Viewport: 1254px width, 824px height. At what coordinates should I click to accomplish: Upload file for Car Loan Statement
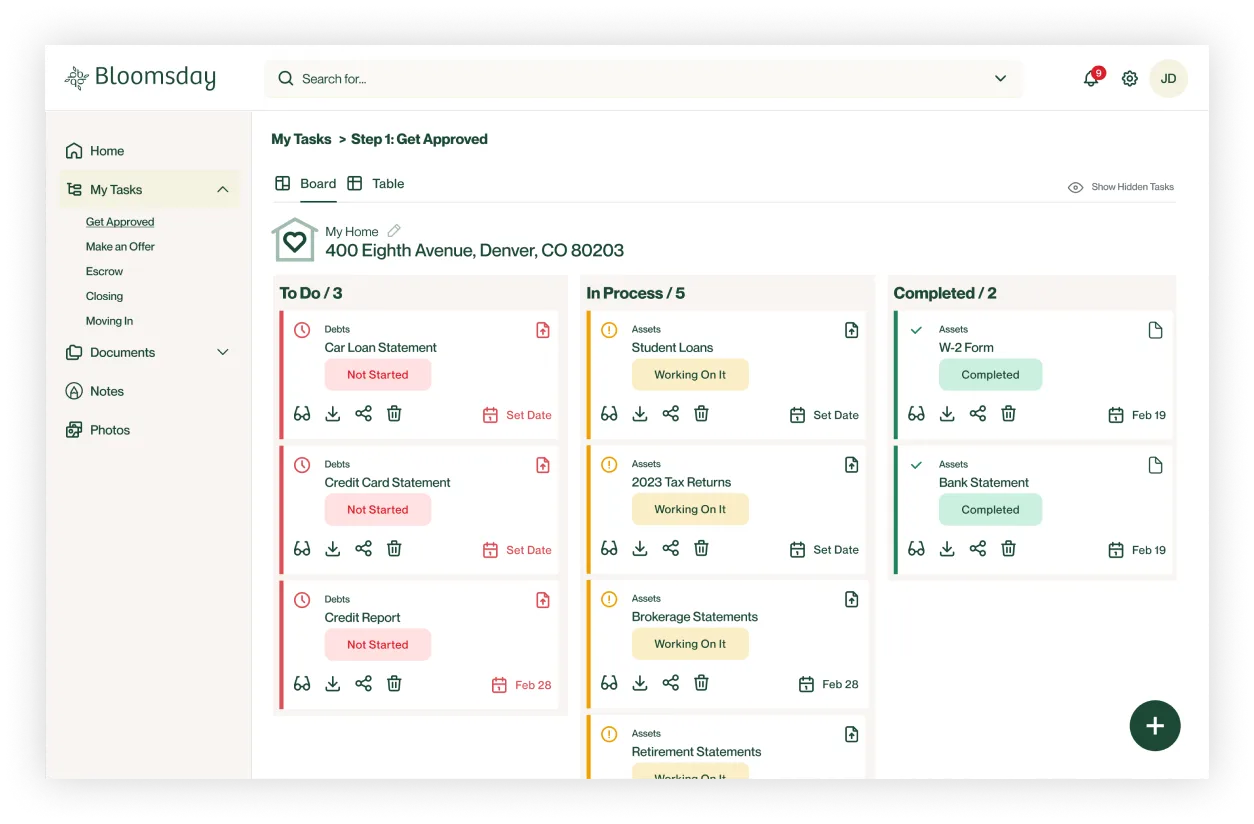543,330
